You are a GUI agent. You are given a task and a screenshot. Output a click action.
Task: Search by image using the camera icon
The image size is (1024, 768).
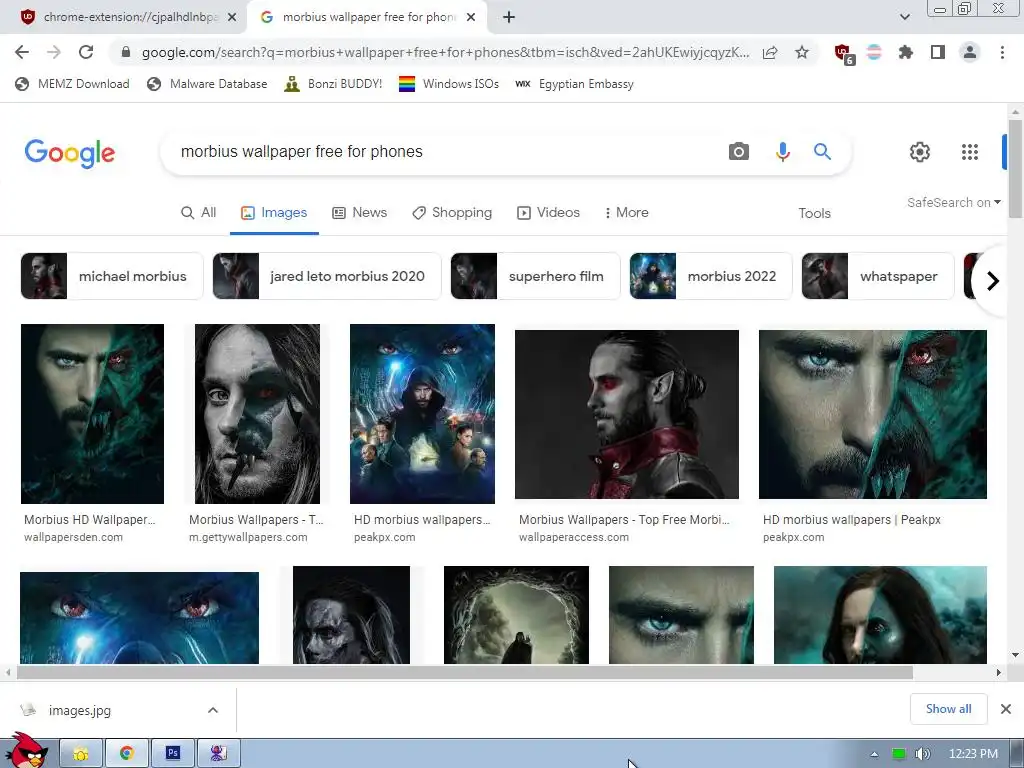pyautogui.click(x=739, y=152)
